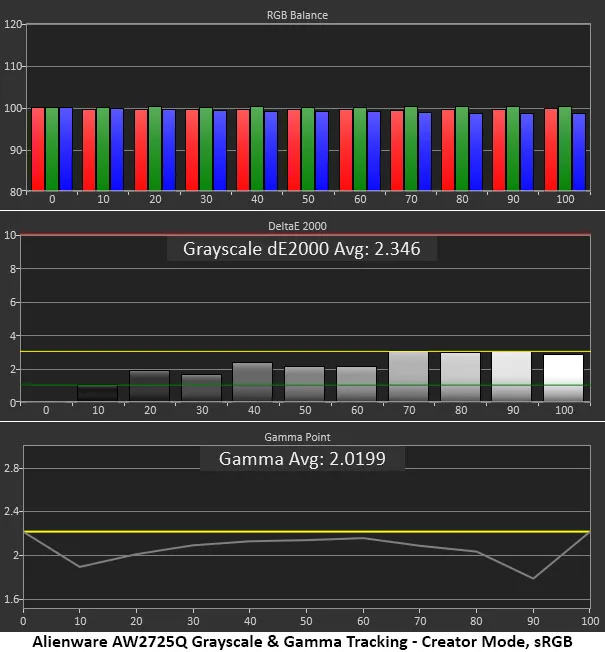This screenshot has height=652, width=605.
Task: Click the blue bar at 100 in RGB Balance
Action: (578, 150)
